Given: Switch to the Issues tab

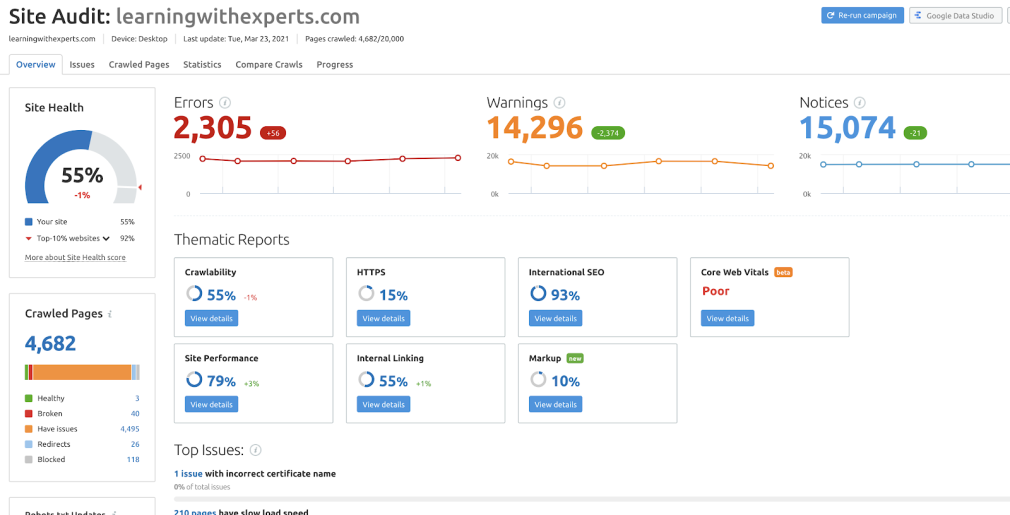Looking at the screenshot, I should tap(82, 65).
